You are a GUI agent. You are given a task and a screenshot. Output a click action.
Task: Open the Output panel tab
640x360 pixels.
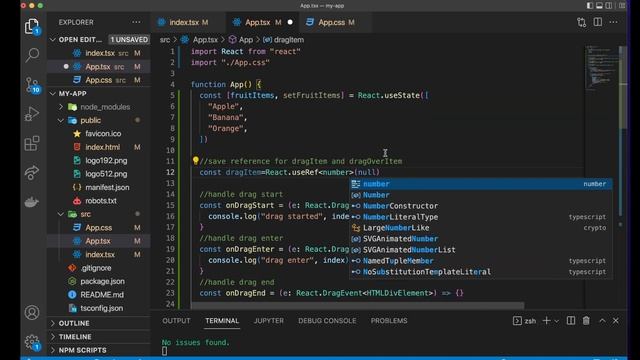tap(176, 321)
